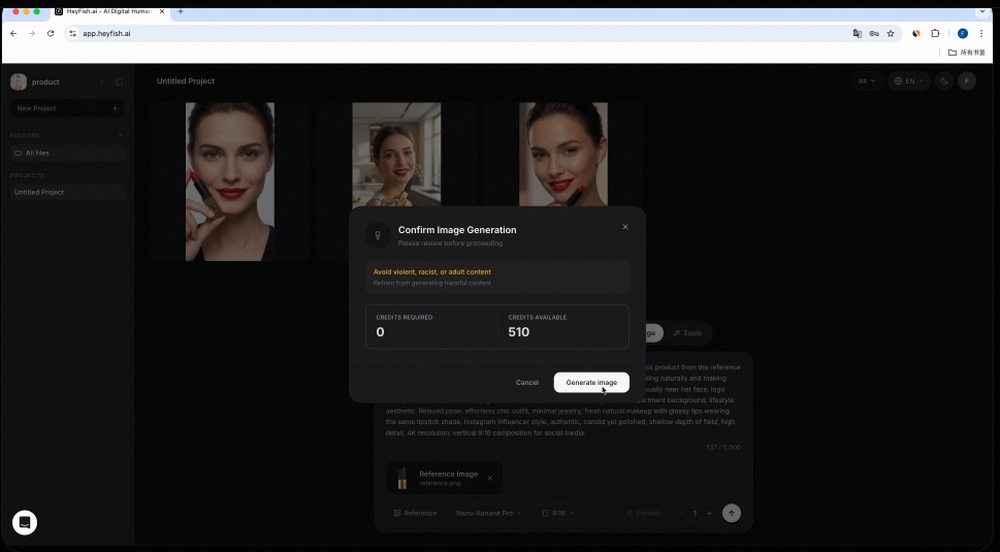
Task: Toggle dark mode moon icon
Action: pos(944,81)
